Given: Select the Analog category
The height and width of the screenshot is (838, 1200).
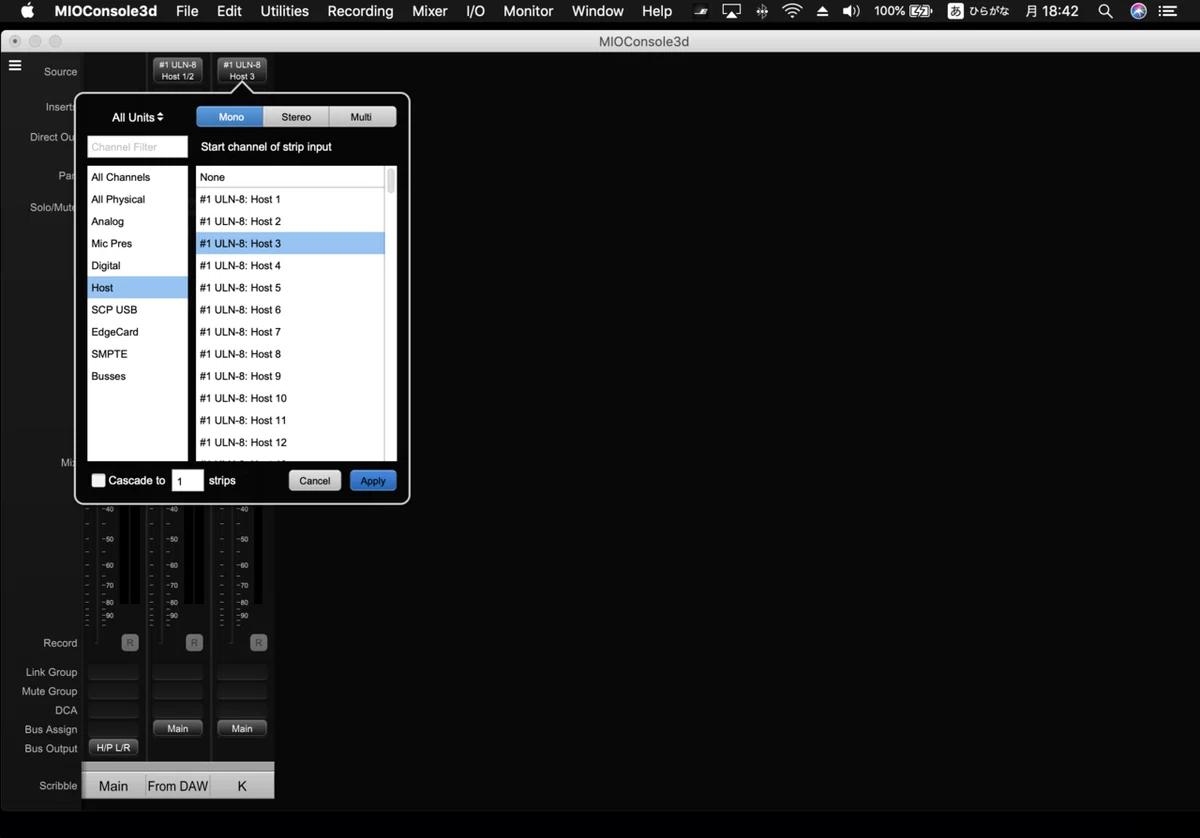Looking at the screenshot, I should point(137,221).
